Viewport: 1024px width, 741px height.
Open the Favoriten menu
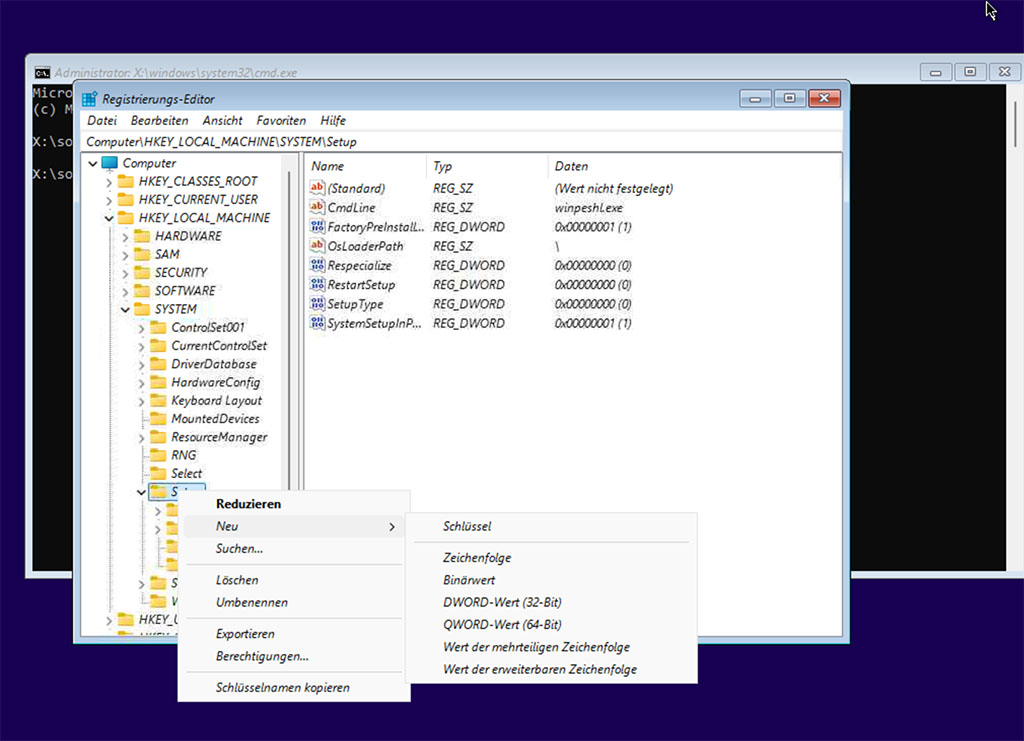[x=281, y=121]
